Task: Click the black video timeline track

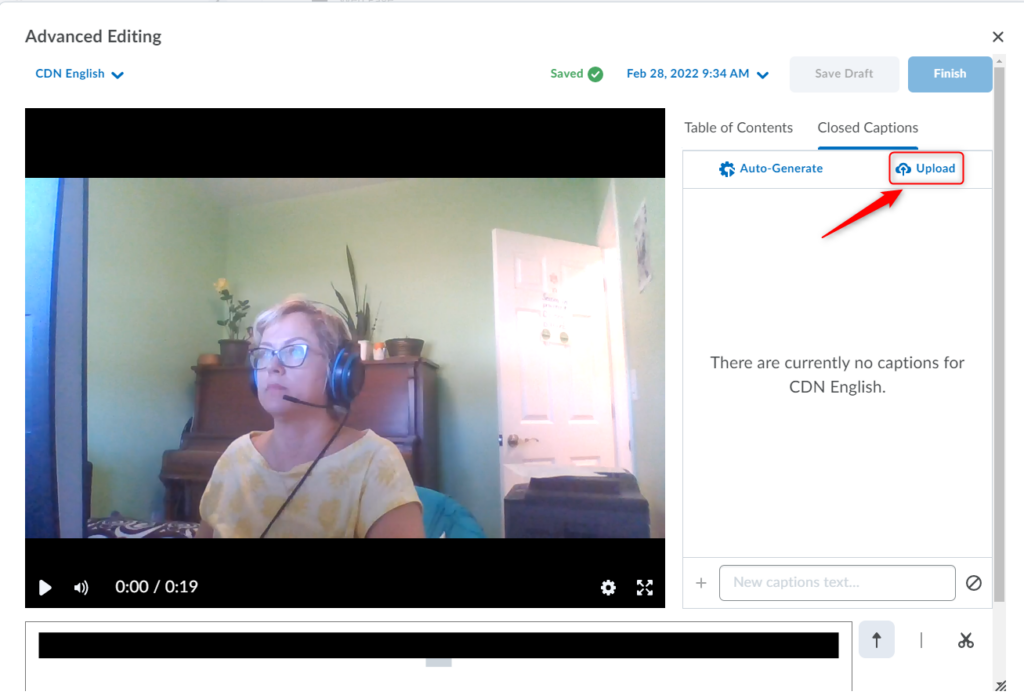Action: pyautogui.click(x=438, y=646)
